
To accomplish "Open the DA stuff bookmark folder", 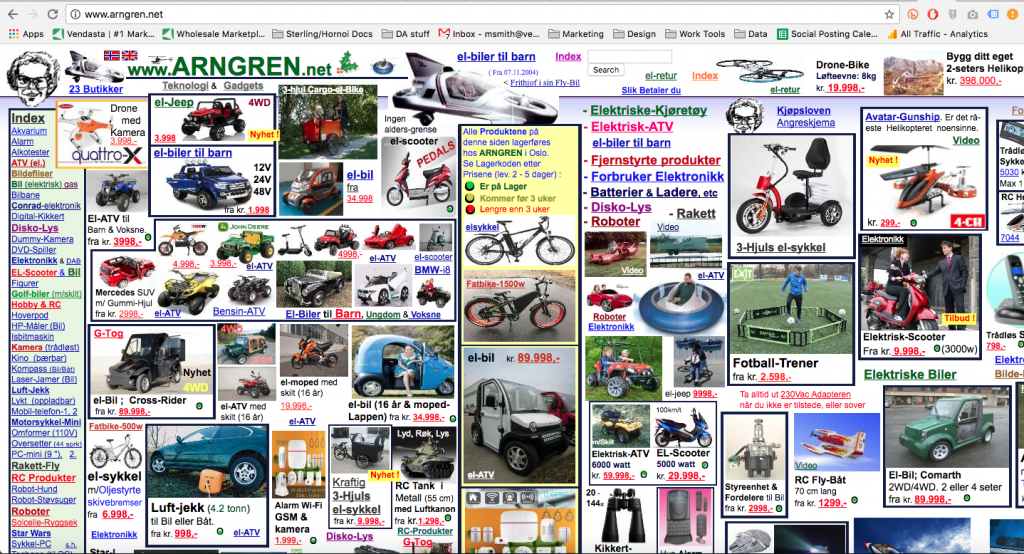I will 406,34.
